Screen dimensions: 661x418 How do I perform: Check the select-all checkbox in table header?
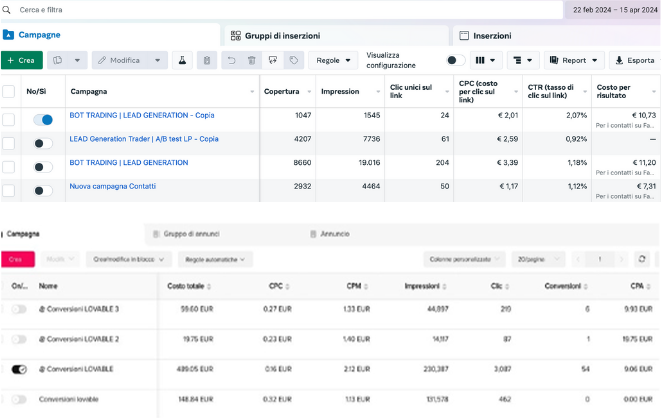tap(9, 92)
